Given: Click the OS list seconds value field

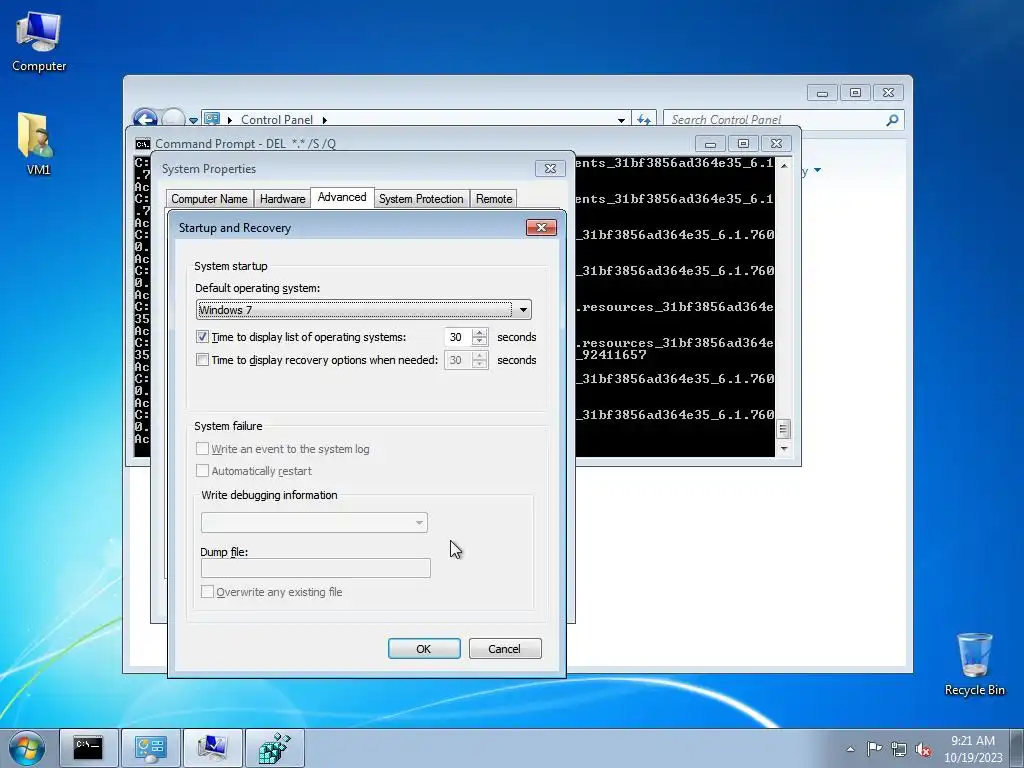Looking at the screenshot, I should 458,337.
